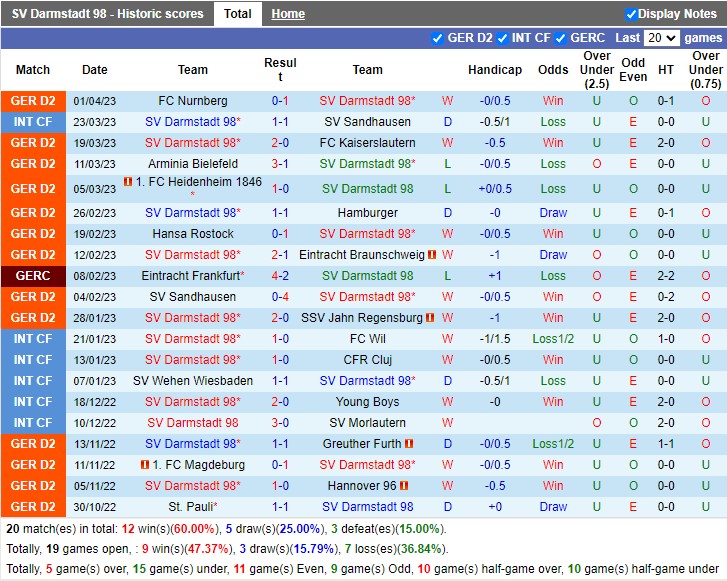
Task: Click the Over Under (0.75) column header
Action: pos(705,70)
